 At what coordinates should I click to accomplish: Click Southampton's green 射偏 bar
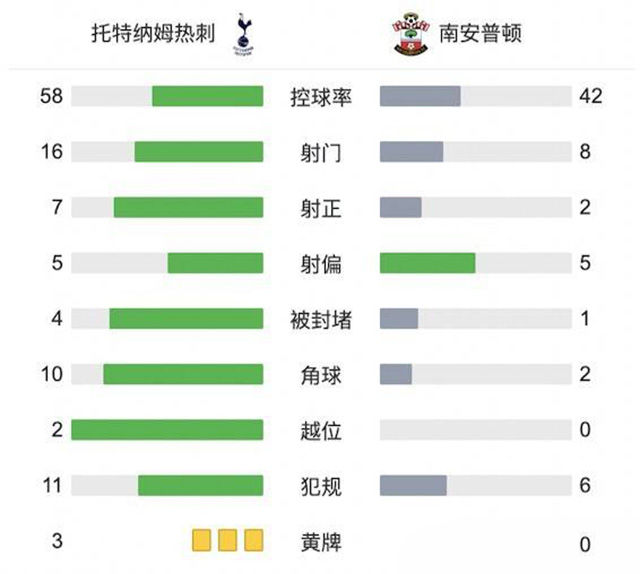[x=428, y=263]
